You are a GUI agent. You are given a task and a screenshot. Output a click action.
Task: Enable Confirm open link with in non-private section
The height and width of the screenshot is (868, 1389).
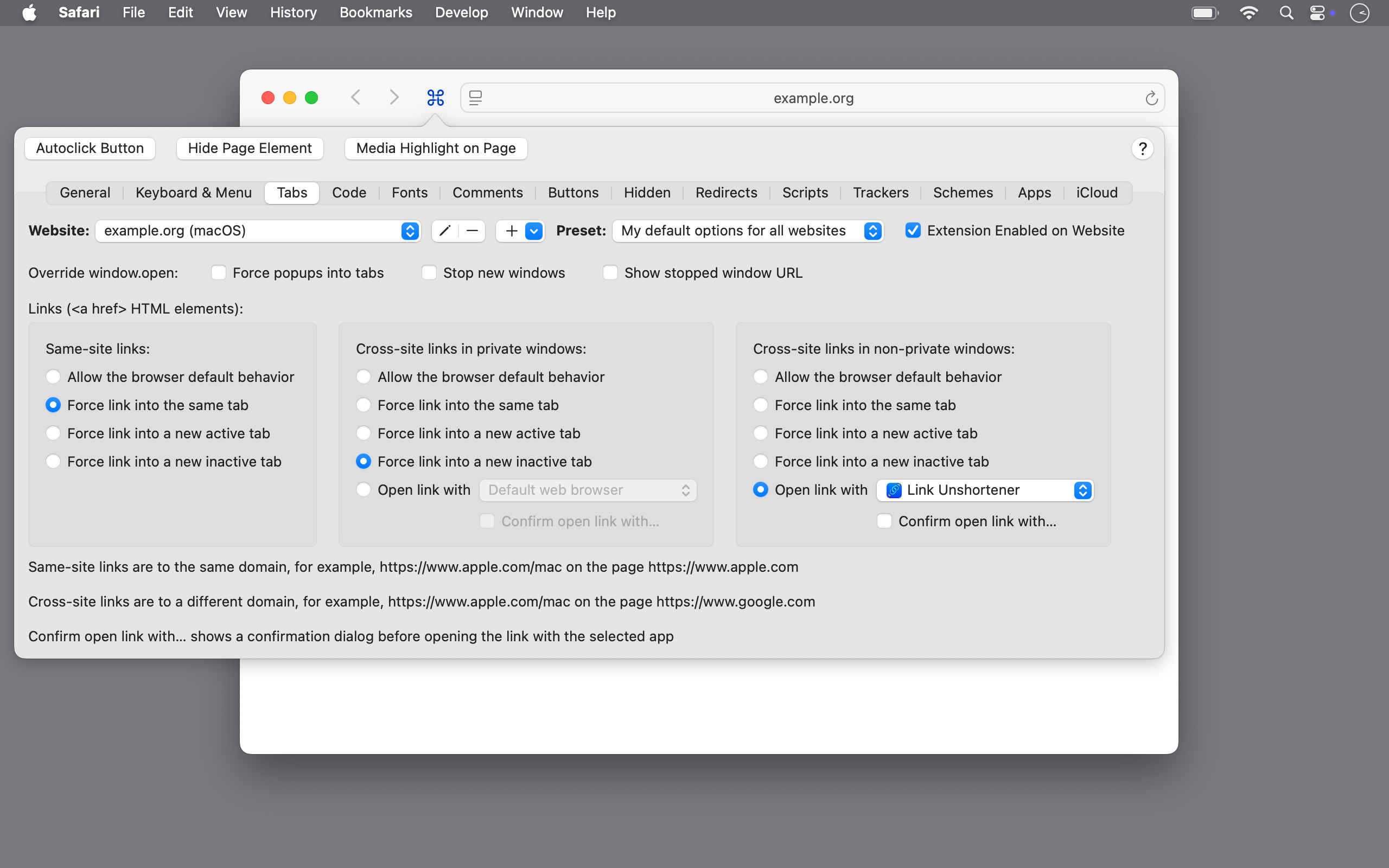pos(884,521)
